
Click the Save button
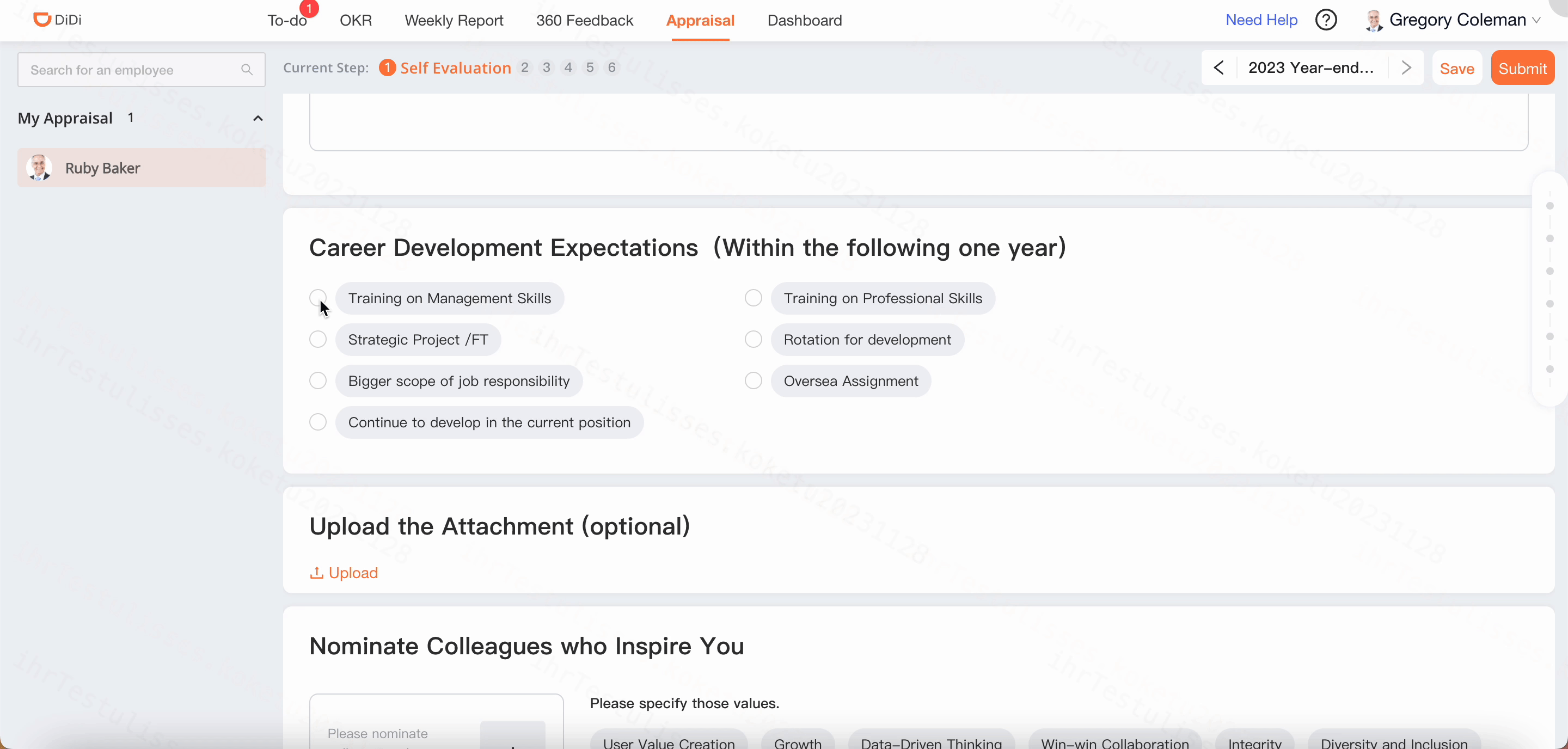click(1456, 67)
